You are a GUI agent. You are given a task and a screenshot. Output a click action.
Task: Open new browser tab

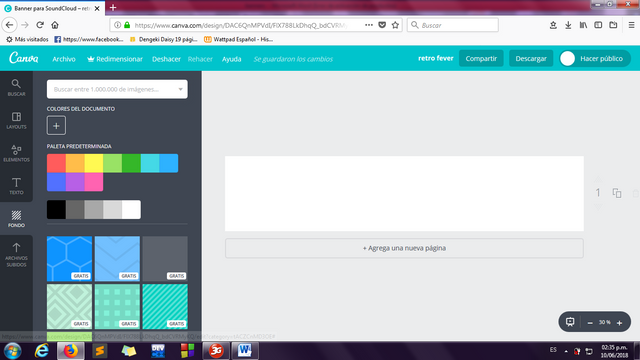coord(113,7)
